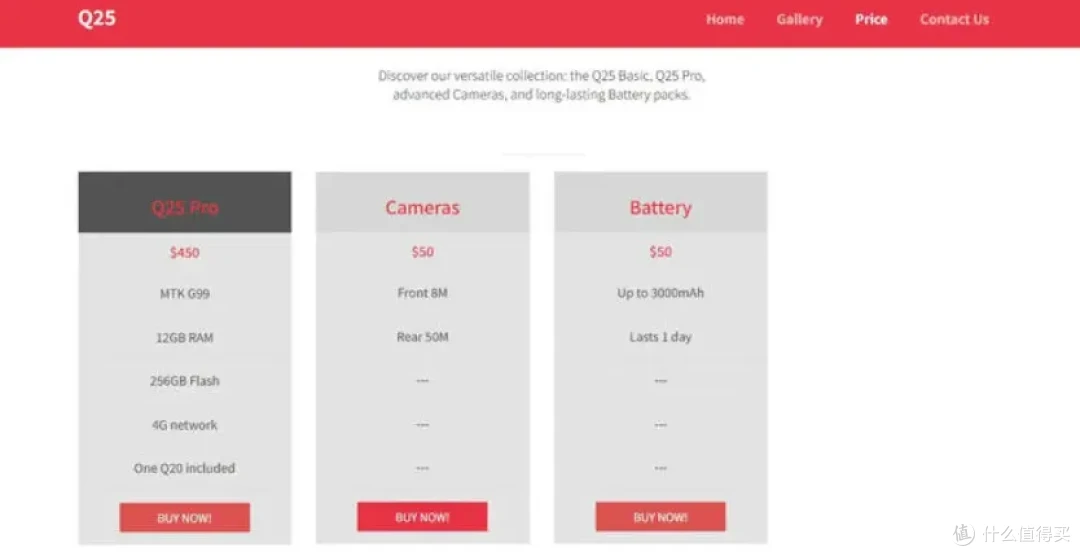
Task: Select the Cameras card header
Action: (422, 202)
